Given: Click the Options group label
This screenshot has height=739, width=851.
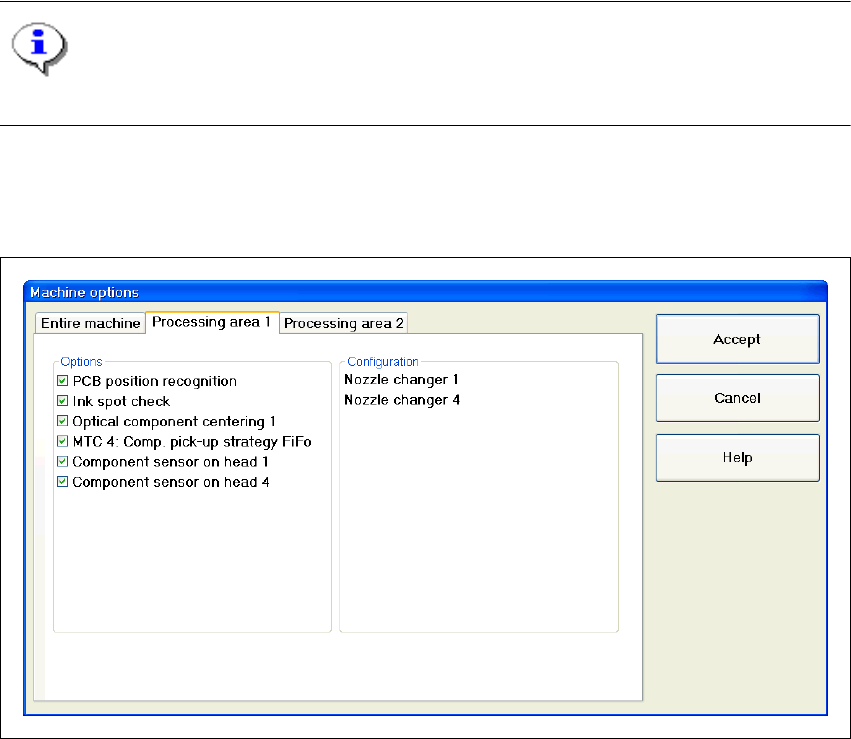Looking at the screenshot, I should pos(81,361).
